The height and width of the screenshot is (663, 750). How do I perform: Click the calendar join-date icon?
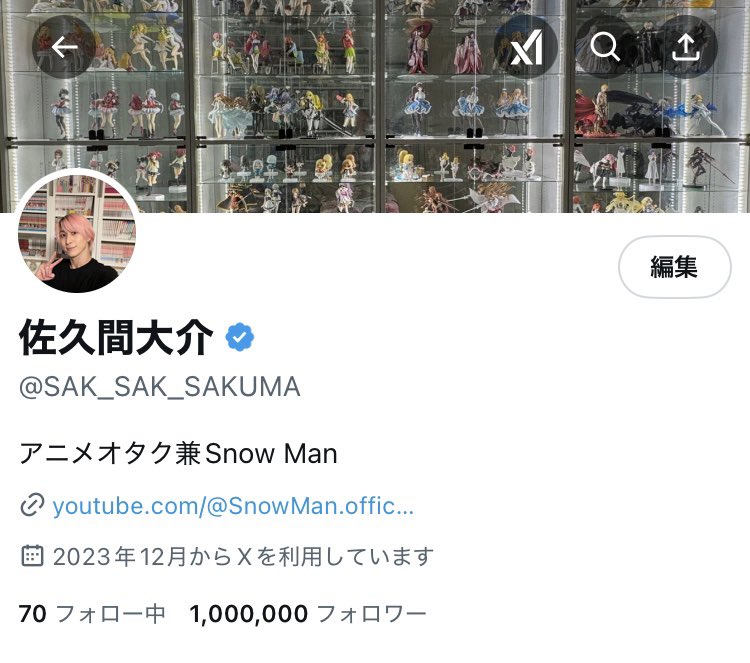[32, 556]
